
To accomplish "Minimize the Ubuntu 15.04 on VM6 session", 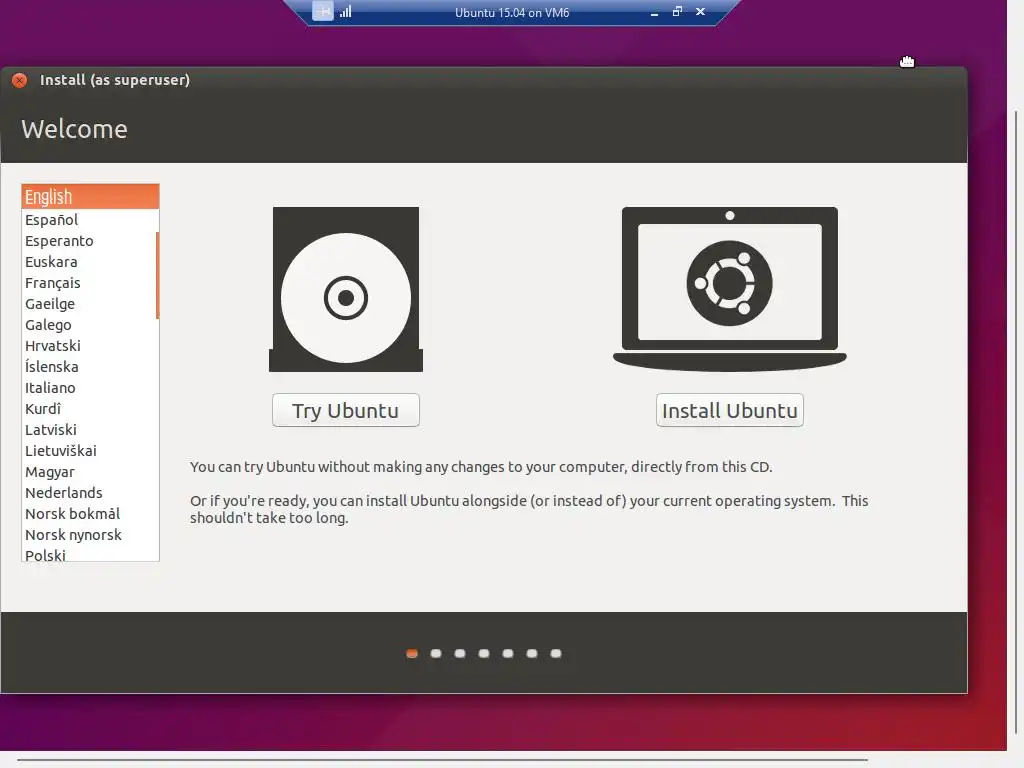I will coord(654,12).
